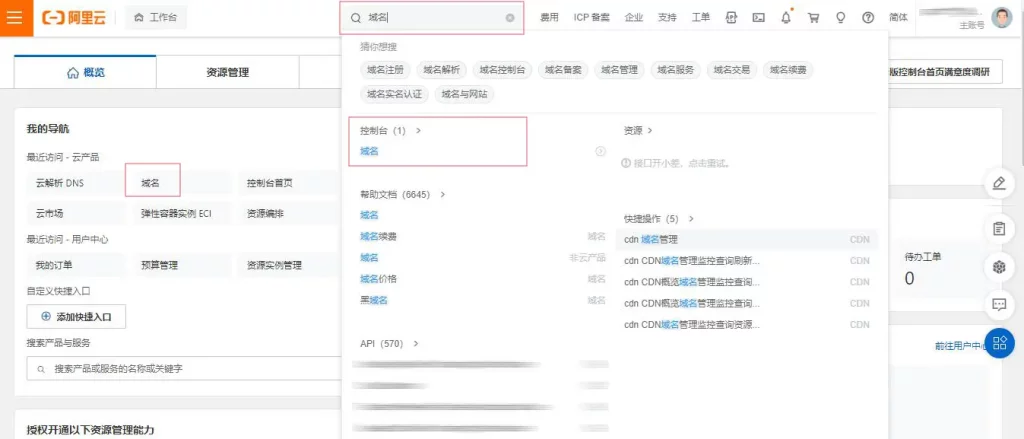Image resolution: width=1024 pixels, height=439 pixels.
Task: Open the ICP 备案 menu
Action: [592, 18]
